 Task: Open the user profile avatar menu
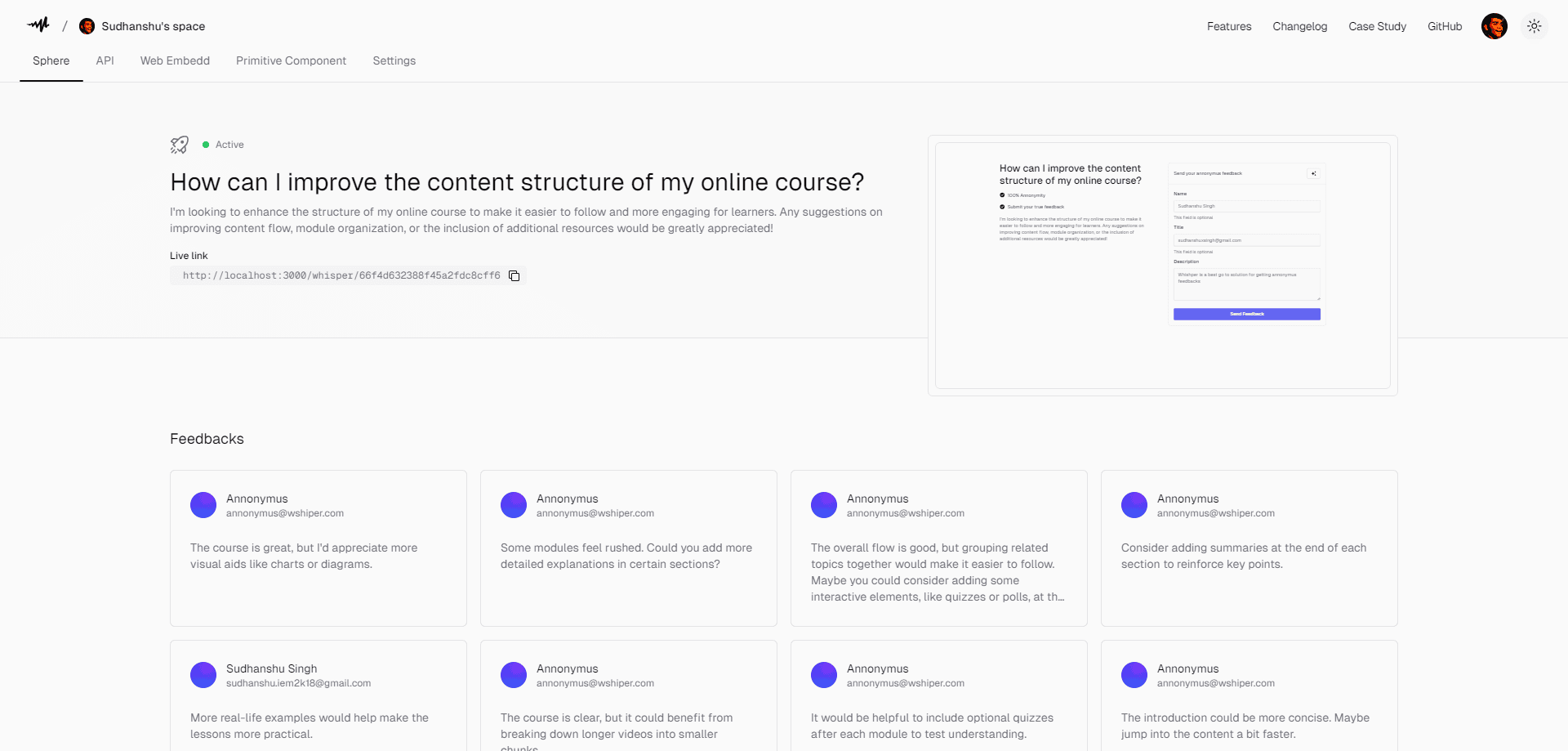coord(1494,26)
